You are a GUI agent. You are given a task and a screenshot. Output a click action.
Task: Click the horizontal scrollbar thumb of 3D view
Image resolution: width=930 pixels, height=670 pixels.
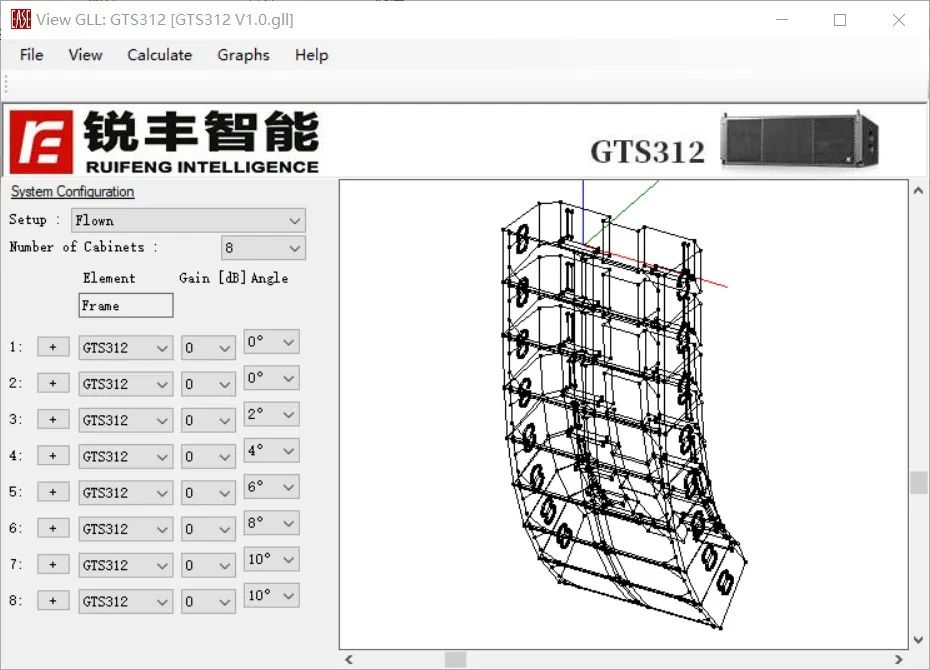(x=456, y=659)
